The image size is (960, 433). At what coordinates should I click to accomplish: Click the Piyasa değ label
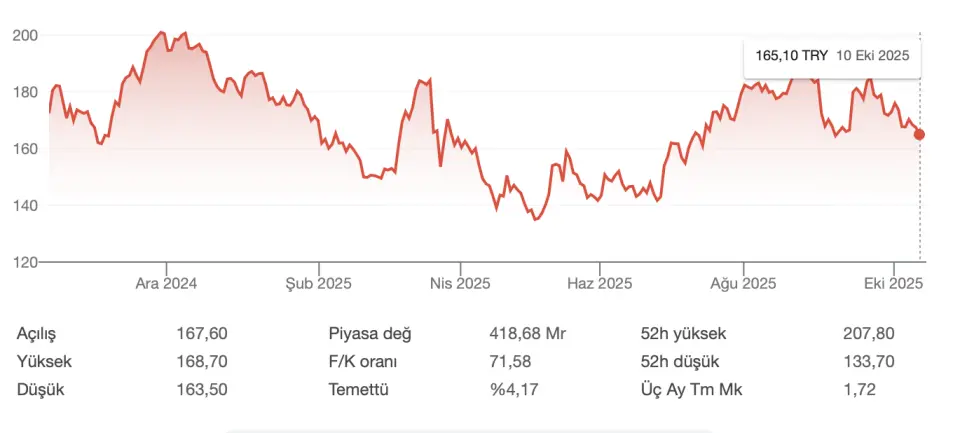pyautogui.click(x=370, y=334)
